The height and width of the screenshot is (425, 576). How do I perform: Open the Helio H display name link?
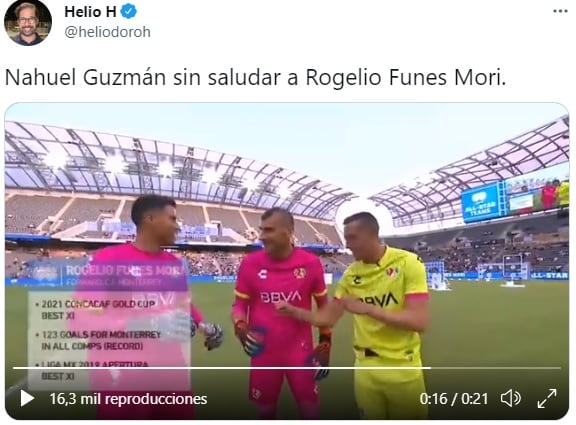coord(90,12)
